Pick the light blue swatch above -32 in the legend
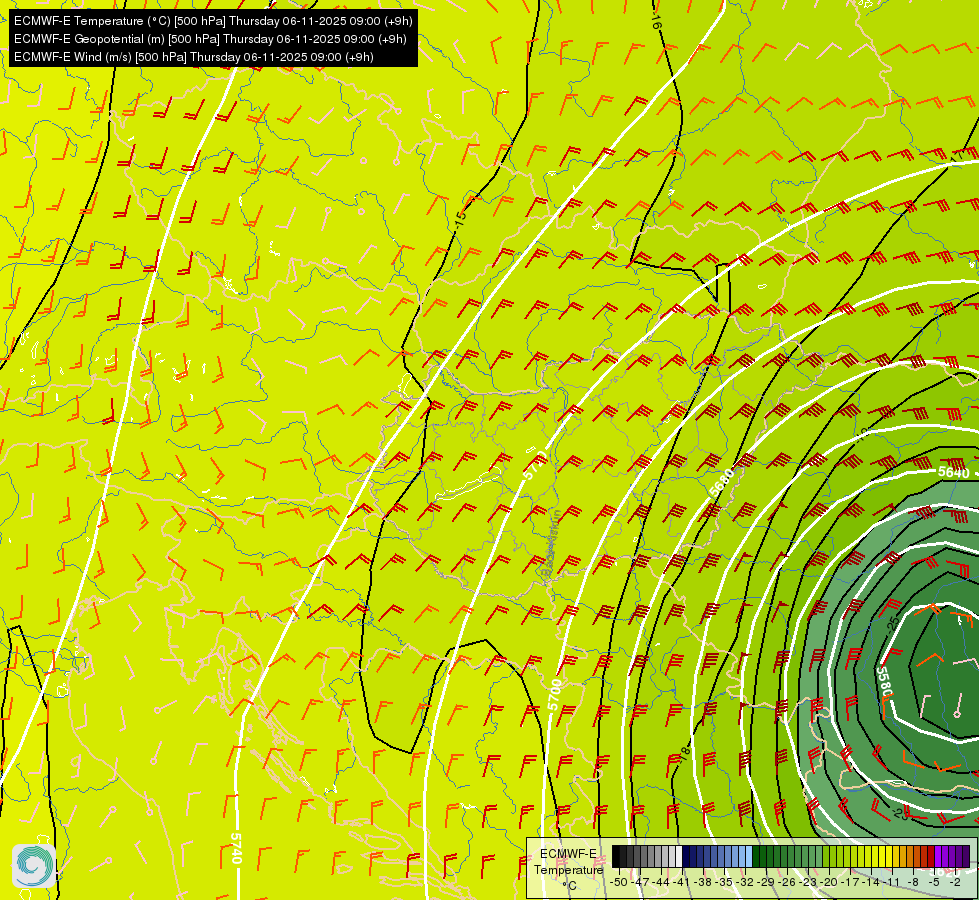The height and width of the screenshot is (900, 979). point(749,856)
